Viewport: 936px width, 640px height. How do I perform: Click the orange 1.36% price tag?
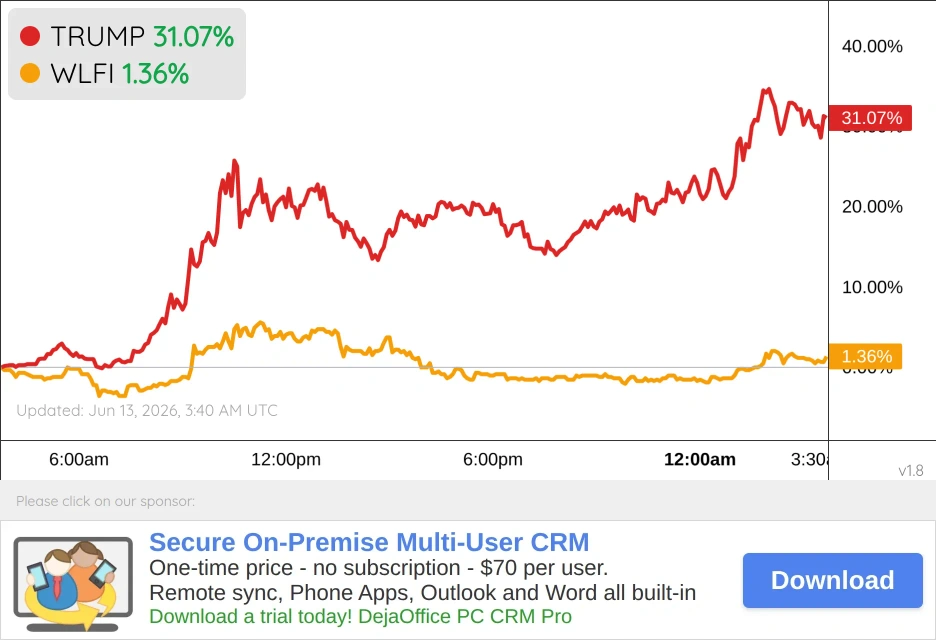866,356
